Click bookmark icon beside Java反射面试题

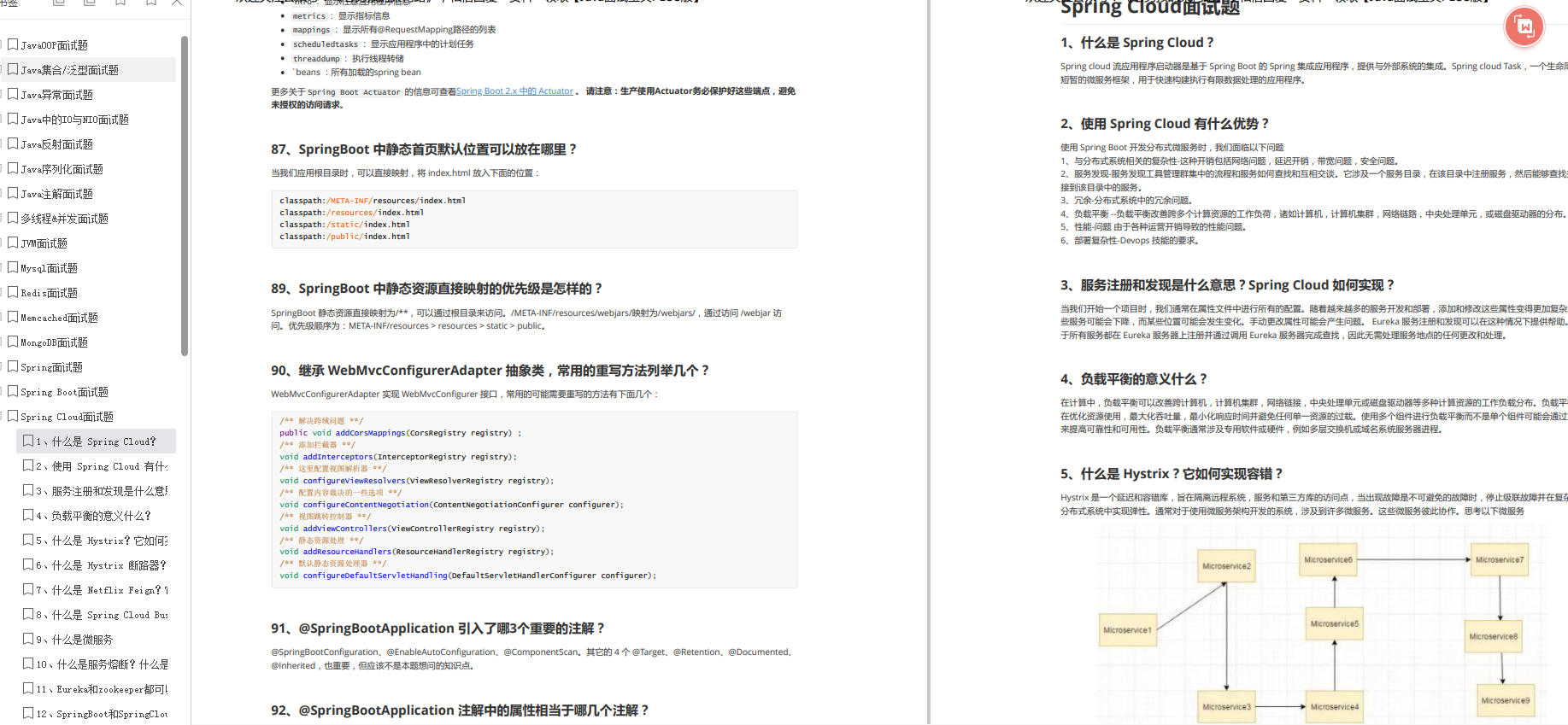pyautogui.click(x=13, y=143)
